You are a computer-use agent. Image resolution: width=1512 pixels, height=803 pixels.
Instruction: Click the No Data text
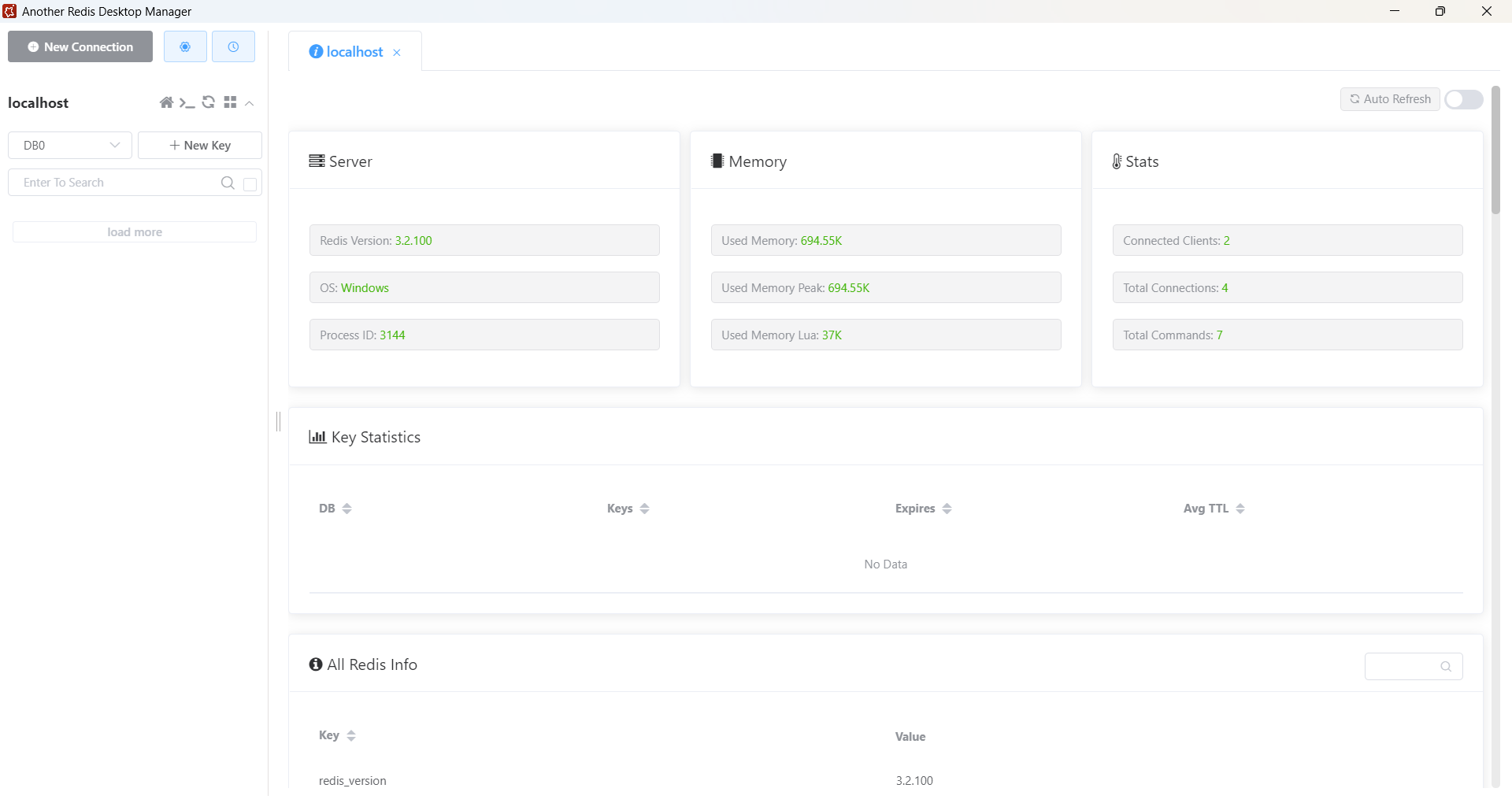click(x=886, y=564)
